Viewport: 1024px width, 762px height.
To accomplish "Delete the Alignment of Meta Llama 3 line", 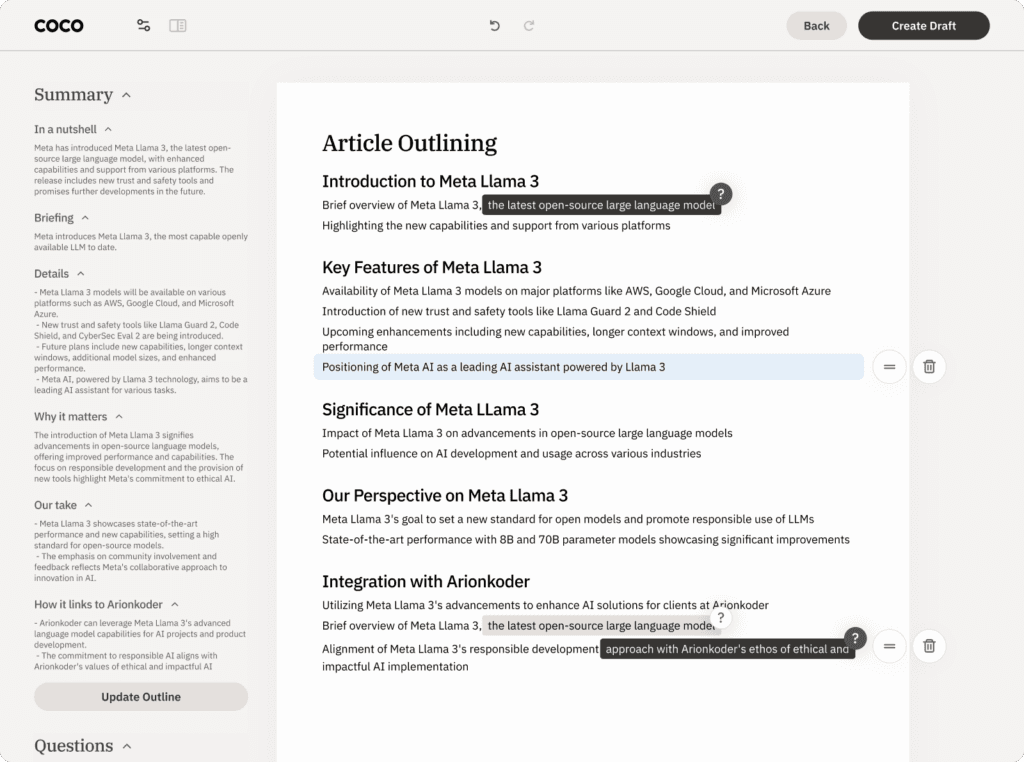I will tap(929, 646).
